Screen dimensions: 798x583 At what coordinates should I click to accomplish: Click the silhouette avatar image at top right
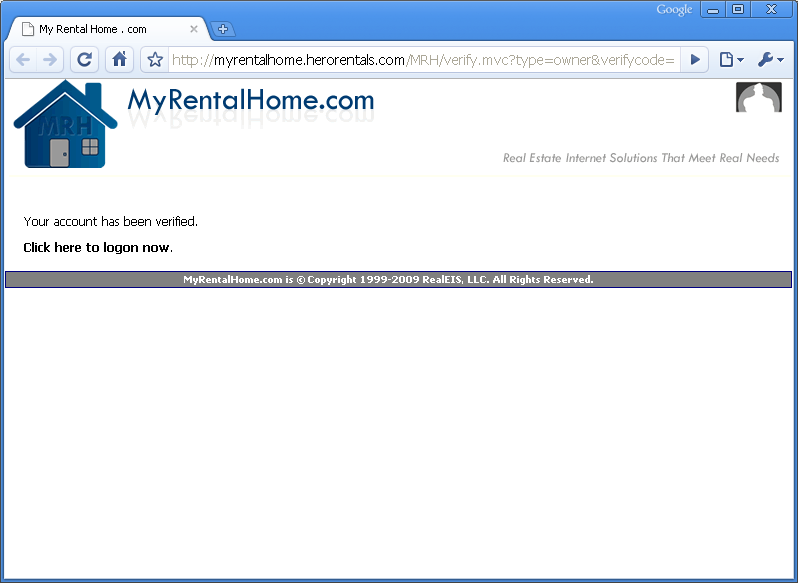coord(759,97)
